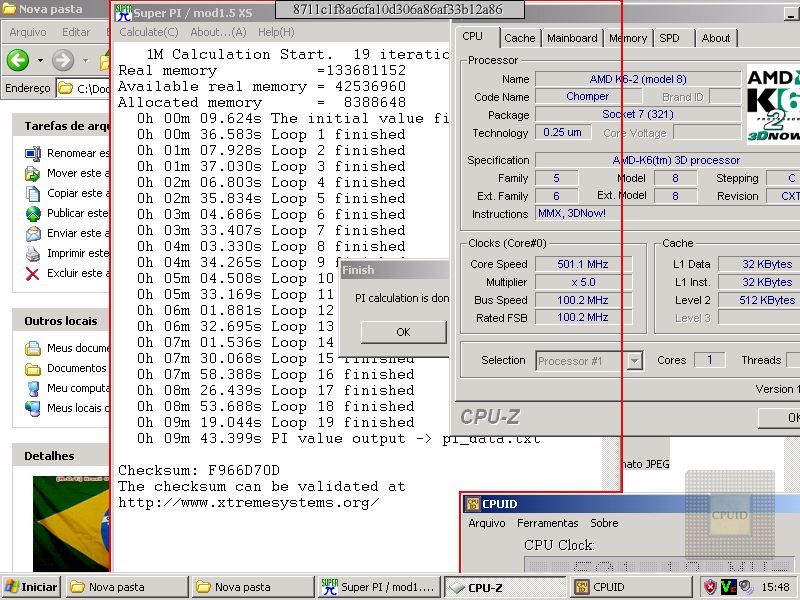Click the Super PI title bar icon
800x600 pixels.
coord(123,13)
